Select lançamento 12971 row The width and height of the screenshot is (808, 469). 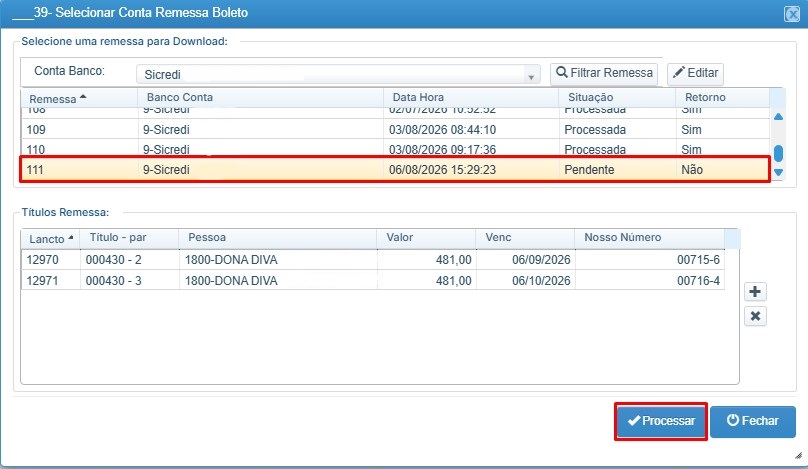tap(373, 280)
